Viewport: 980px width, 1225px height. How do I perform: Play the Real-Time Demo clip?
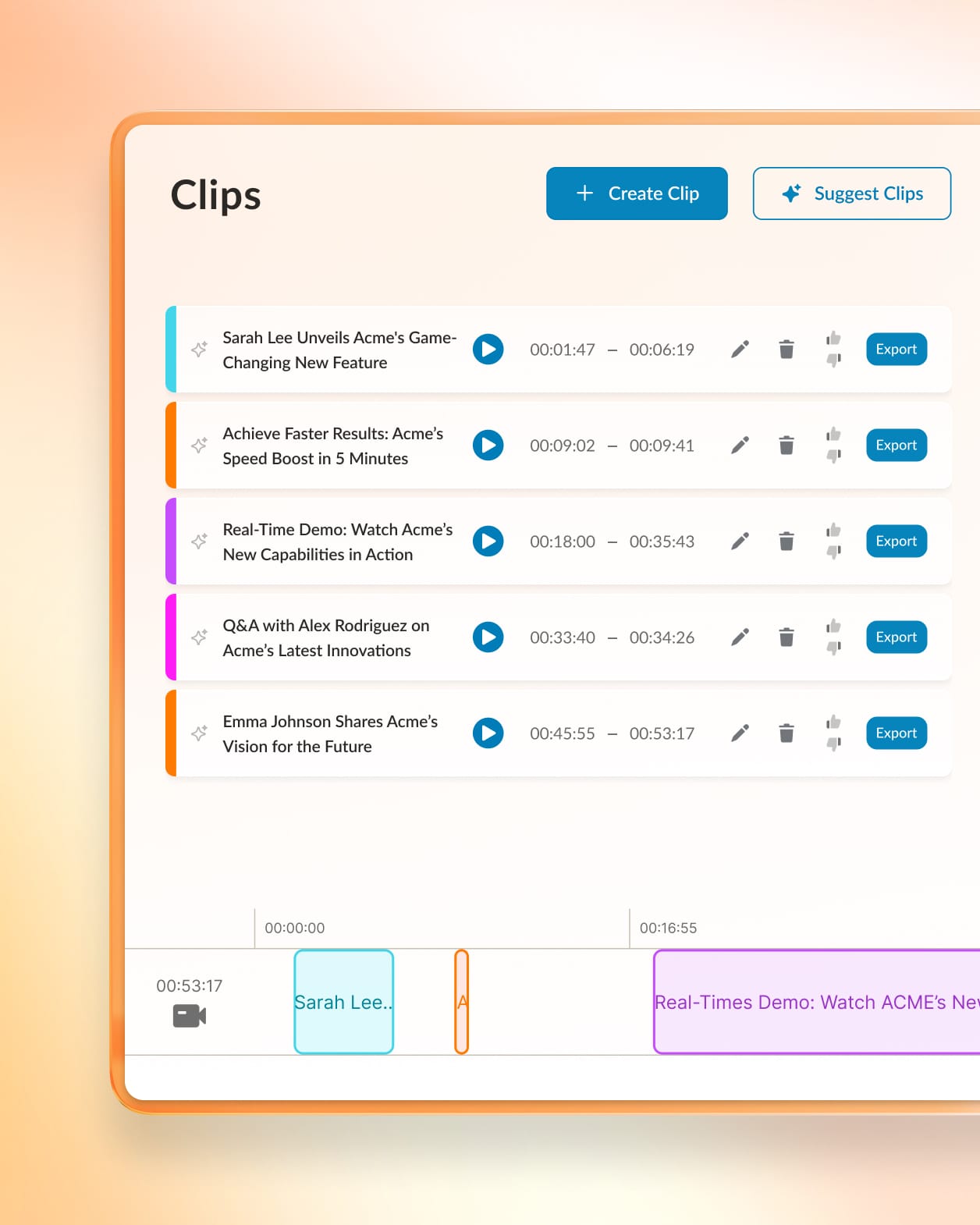[x=488, y=541]
